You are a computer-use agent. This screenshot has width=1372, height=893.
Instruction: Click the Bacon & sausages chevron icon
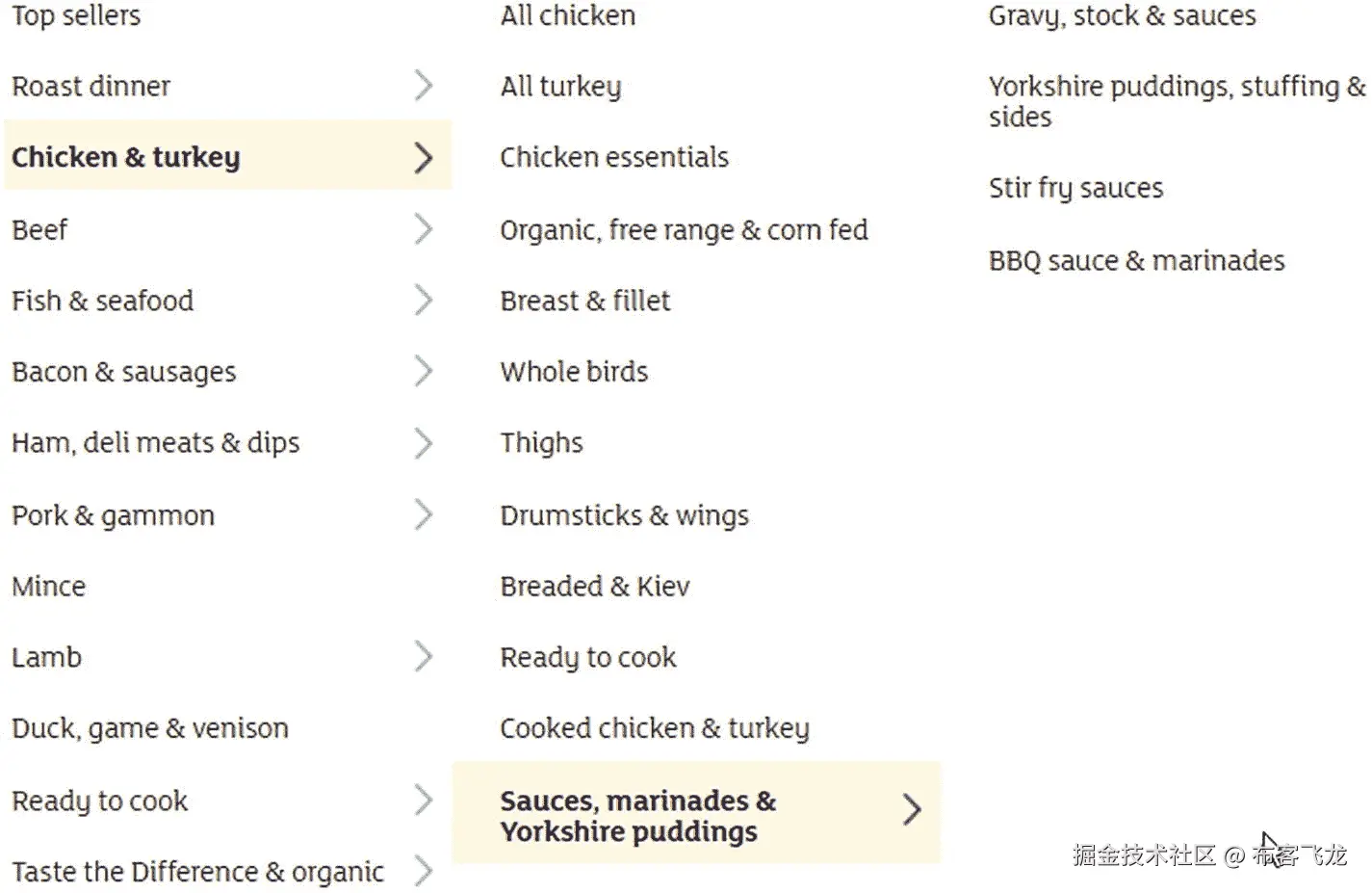point(423,371)
